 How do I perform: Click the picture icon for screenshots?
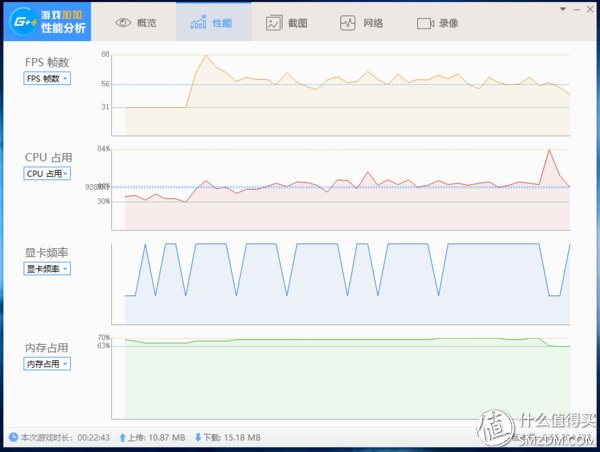coord(274,23)
